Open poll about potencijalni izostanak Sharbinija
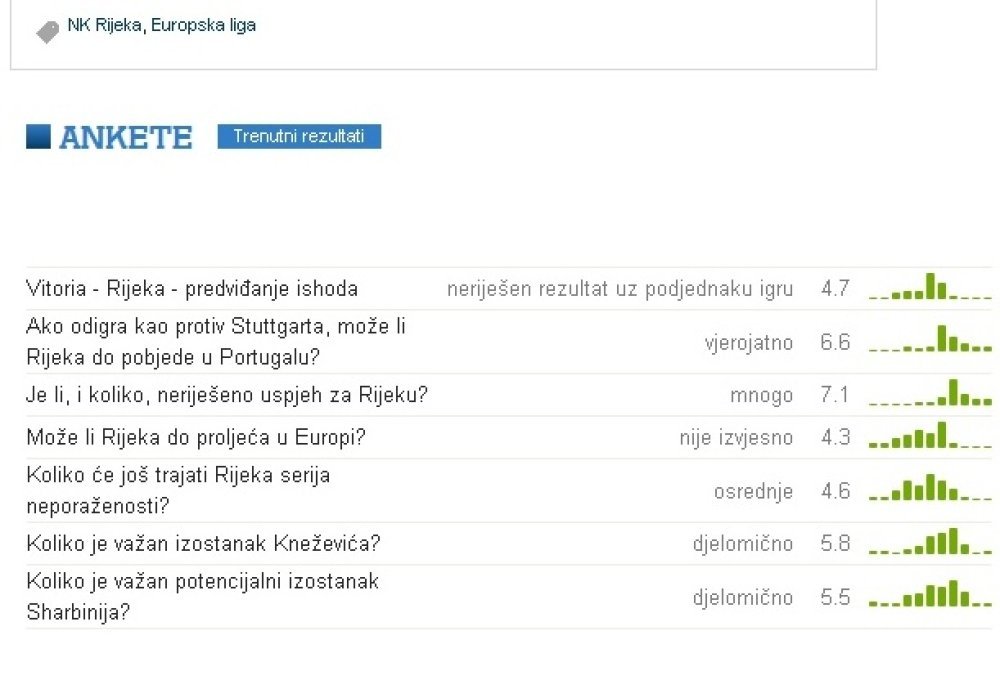Viewport: 1000px width, 680px height. 203,596
